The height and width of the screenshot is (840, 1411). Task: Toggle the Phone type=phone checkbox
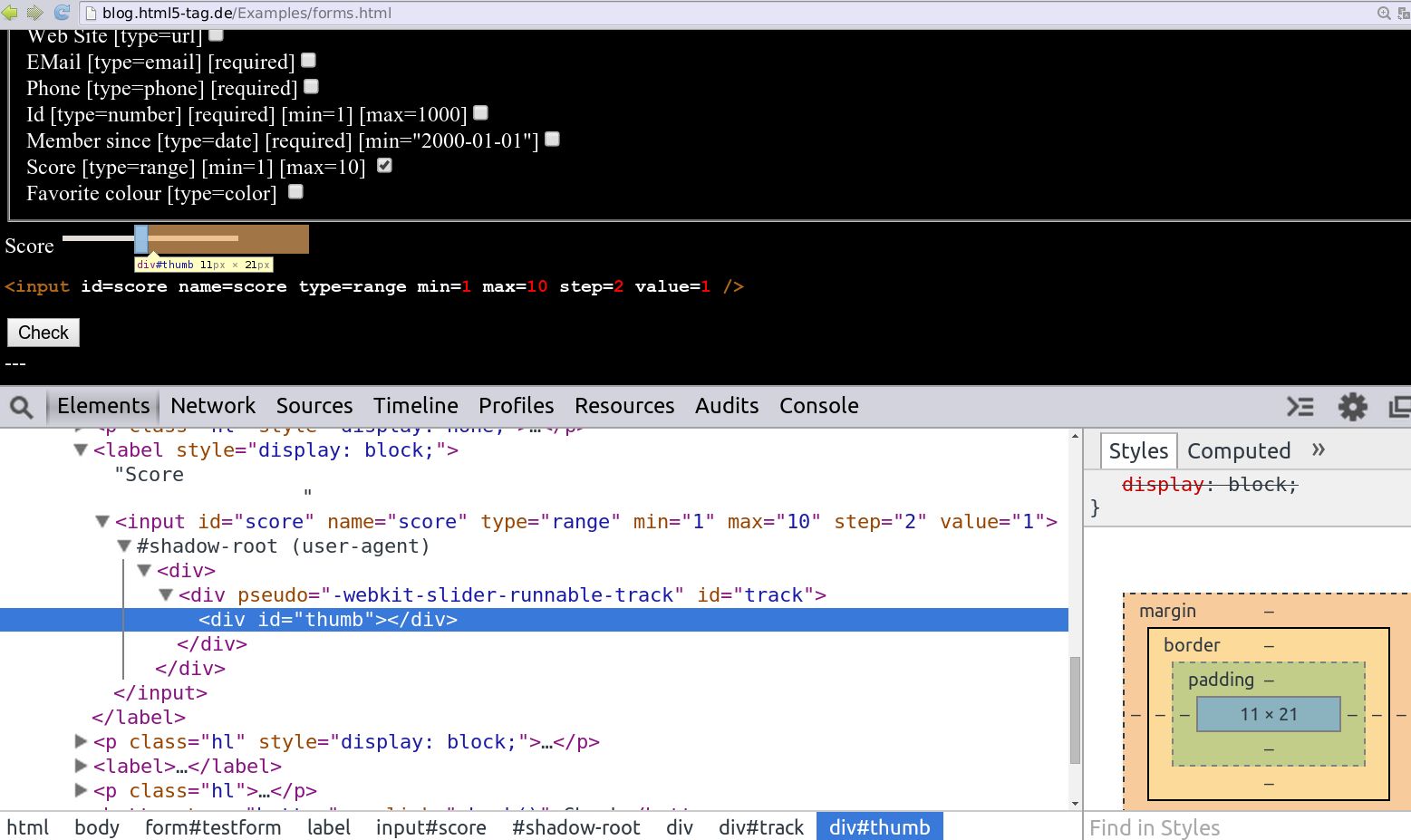click(312, 86)
